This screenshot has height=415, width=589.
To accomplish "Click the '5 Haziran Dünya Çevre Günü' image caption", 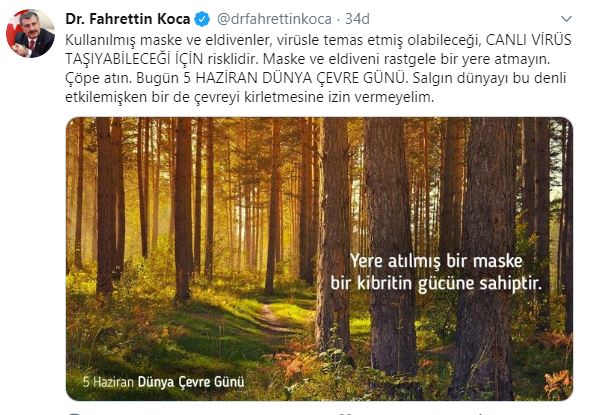I will pyautogui.click(x=163, y=382).
